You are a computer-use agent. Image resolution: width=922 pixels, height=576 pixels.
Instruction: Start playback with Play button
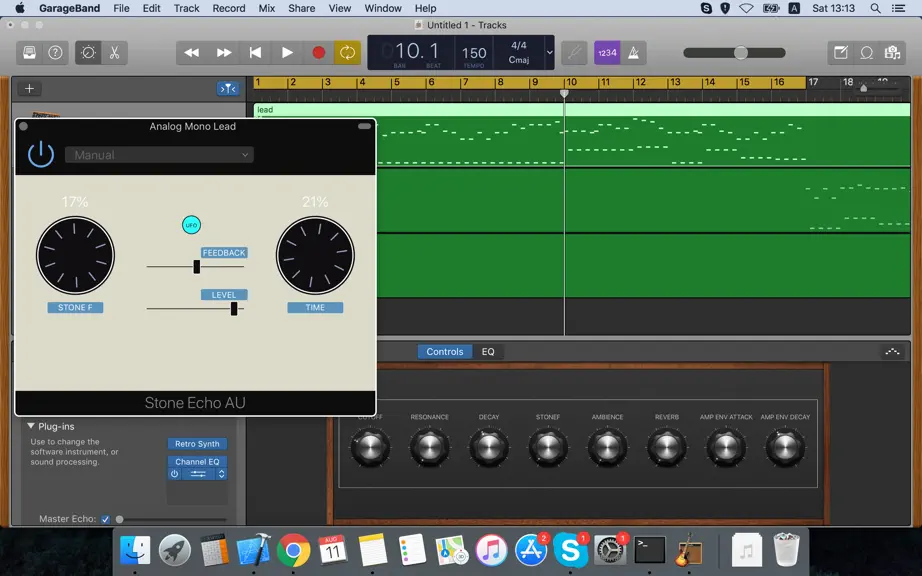tap(287, 53)
